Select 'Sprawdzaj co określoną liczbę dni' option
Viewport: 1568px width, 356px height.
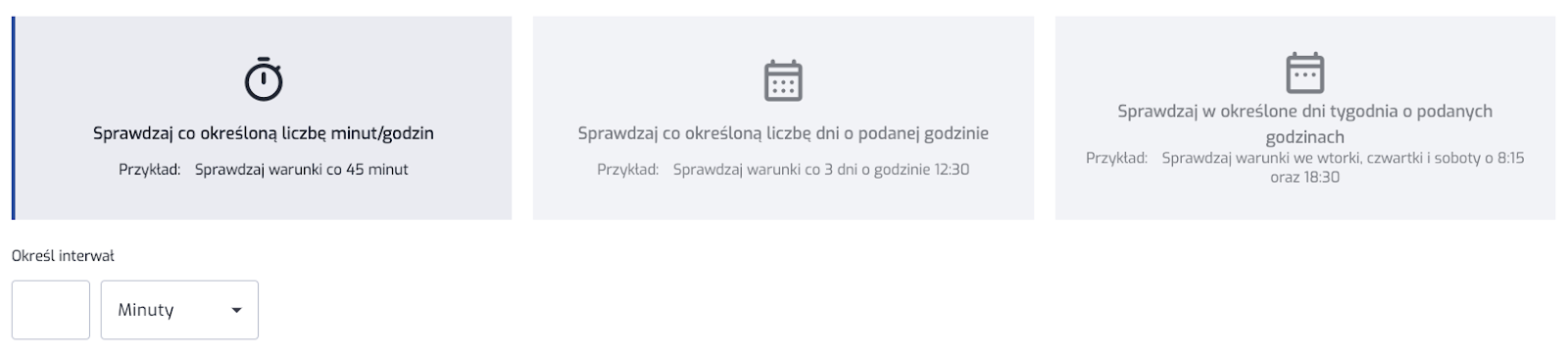[x=783, y=118]
